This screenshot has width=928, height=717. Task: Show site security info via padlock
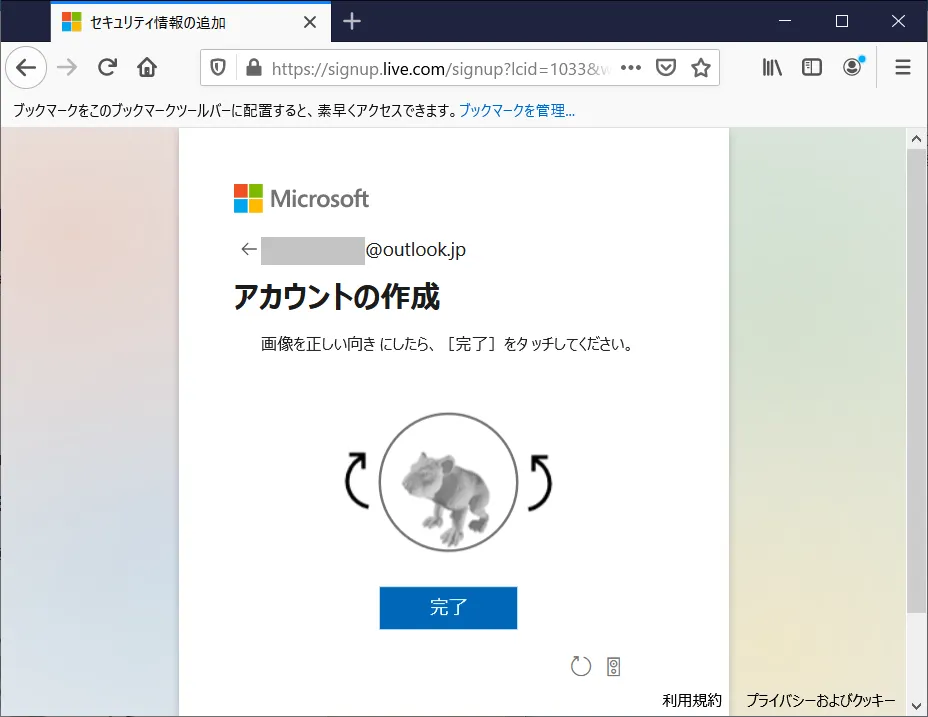point(254,68)
